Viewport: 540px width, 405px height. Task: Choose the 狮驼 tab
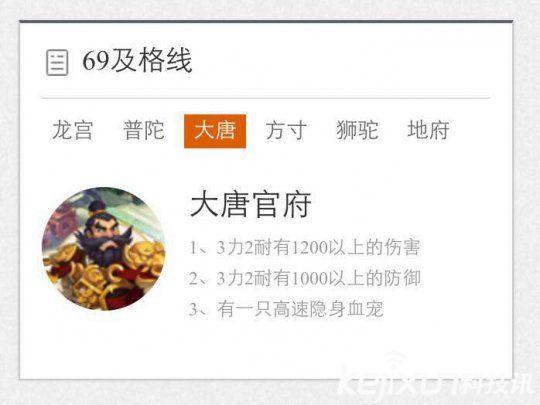(x=357, y=131)
